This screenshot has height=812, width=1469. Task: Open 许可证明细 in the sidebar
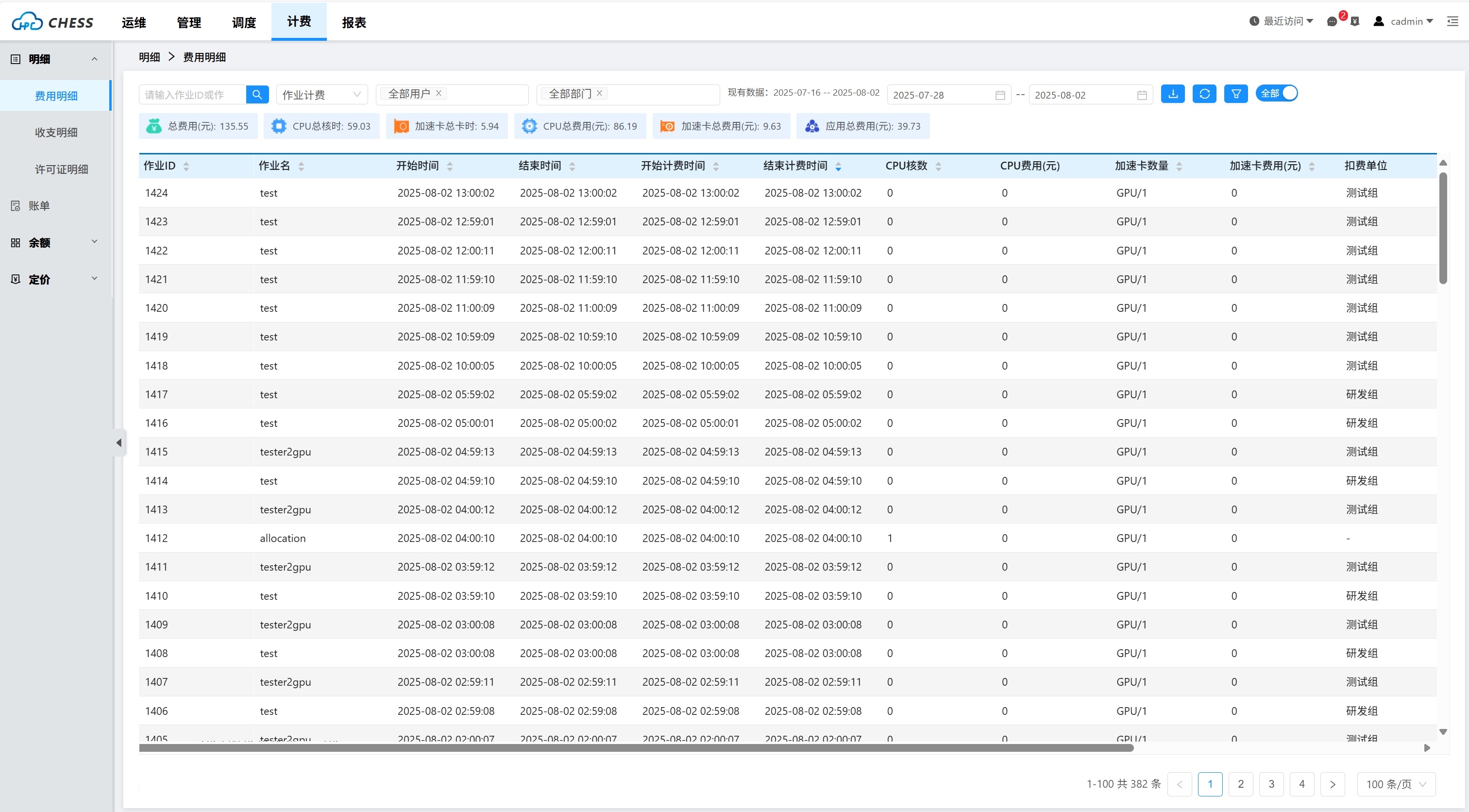(56, 169)
